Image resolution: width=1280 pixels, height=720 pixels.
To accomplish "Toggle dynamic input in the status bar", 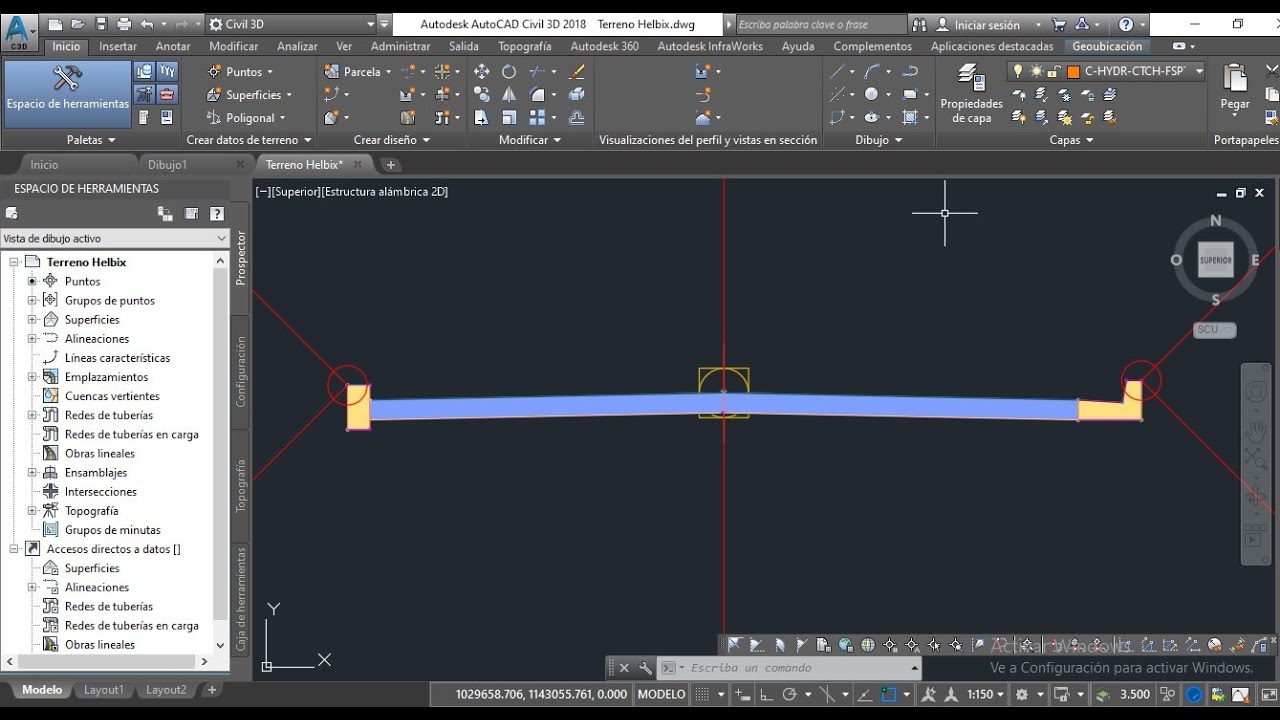I will tap(743, 694).
